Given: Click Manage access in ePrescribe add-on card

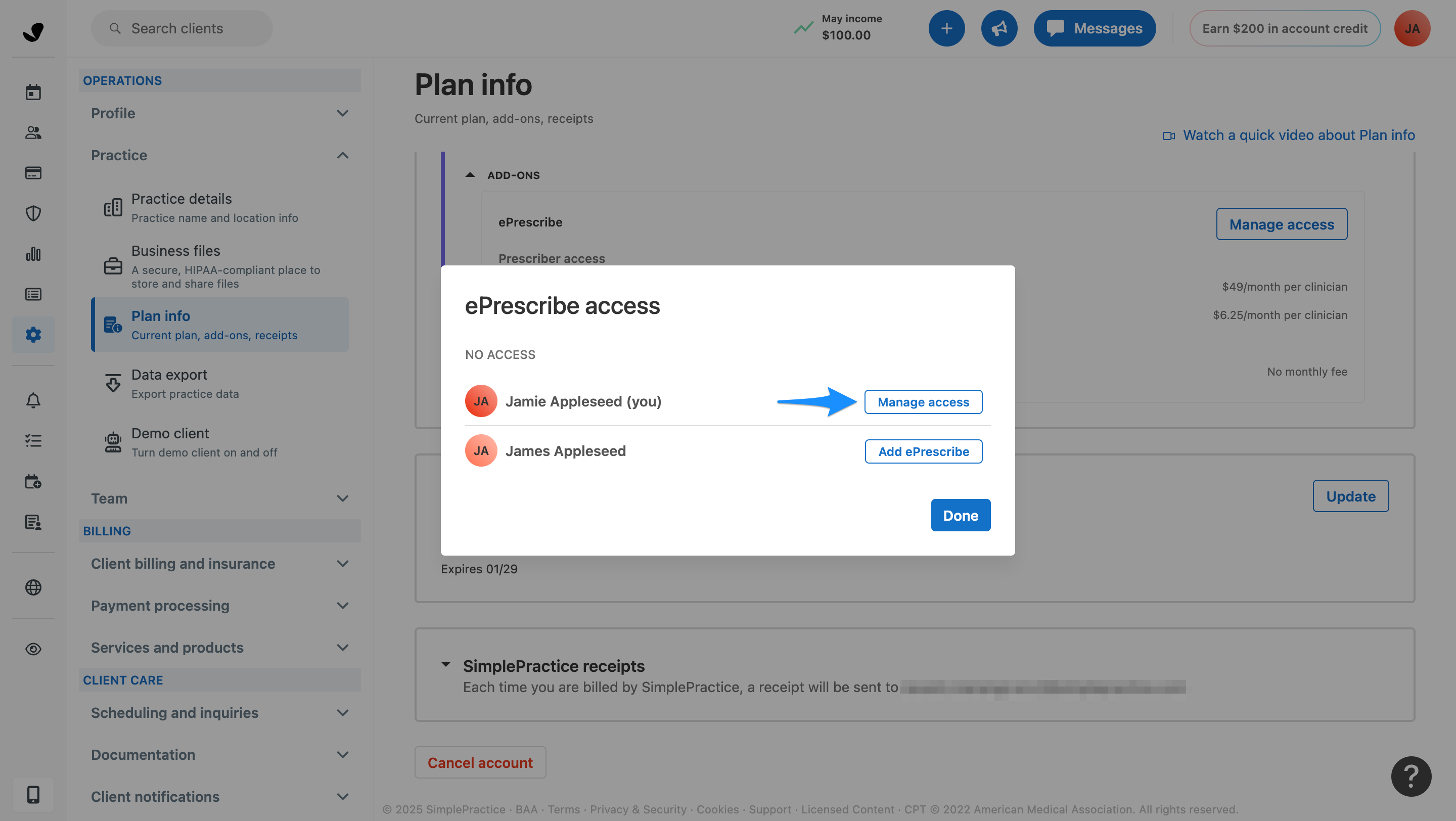Looking at the screenshot, I should pyautogui.click(x=1282, y=224).
